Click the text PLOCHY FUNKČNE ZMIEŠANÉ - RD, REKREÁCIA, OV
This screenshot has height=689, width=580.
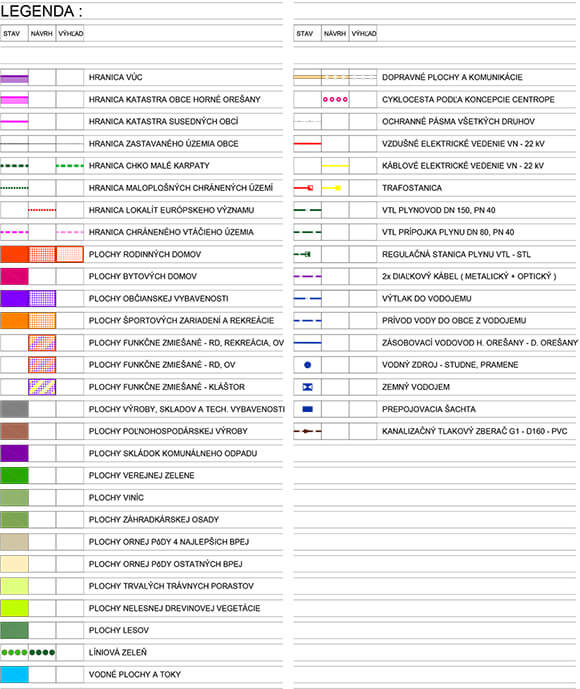[186, 343]
